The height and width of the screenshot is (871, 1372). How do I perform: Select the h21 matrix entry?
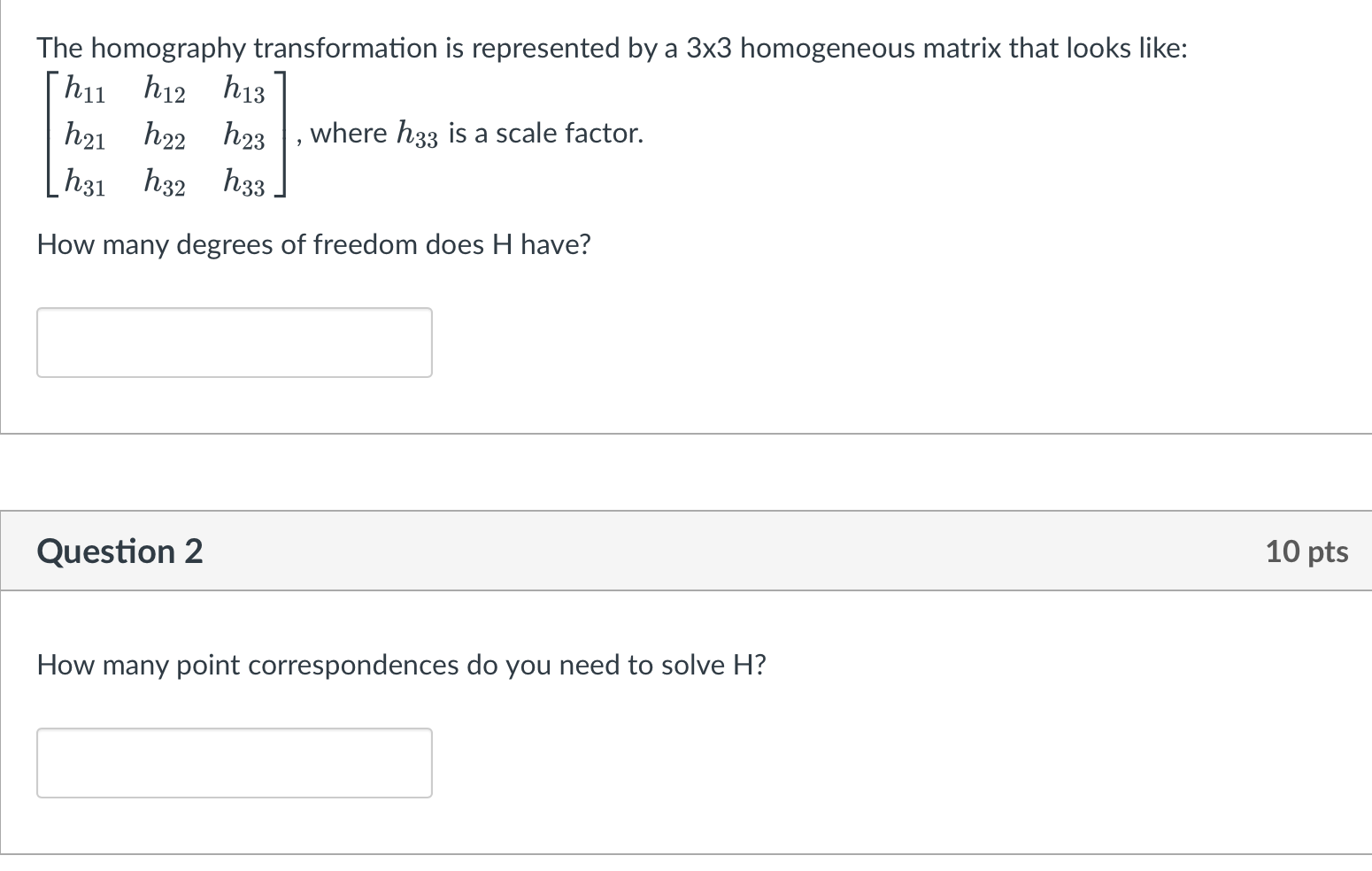(x=83, y=135)
